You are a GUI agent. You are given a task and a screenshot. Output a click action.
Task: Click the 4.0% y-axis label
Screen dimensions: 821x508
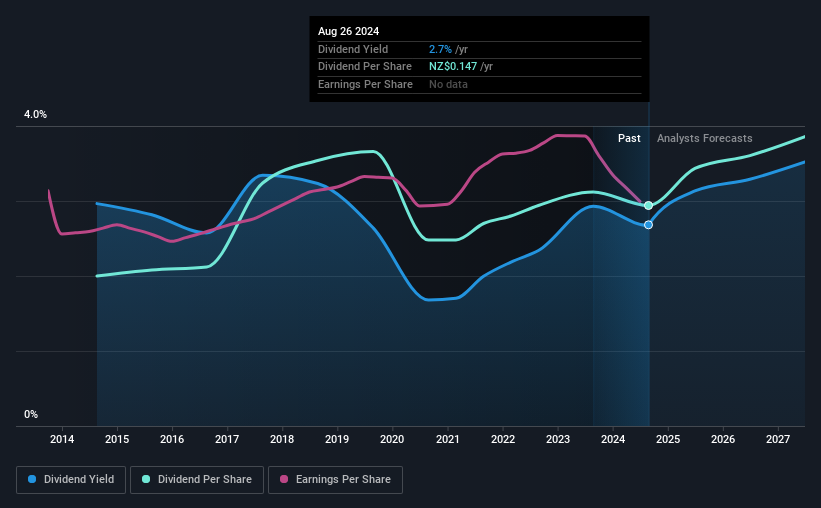[x=35, y=114]
